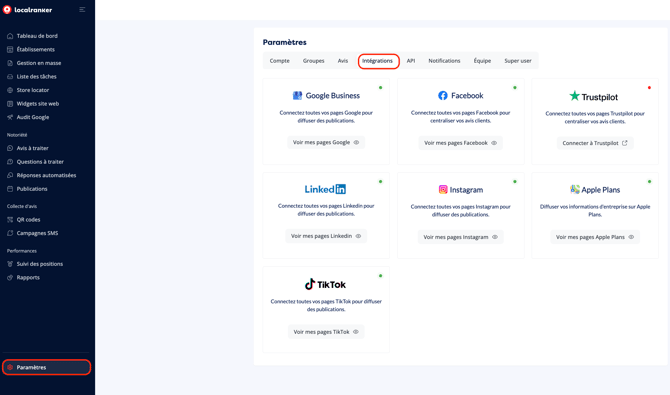The width and height of the screenshot is (670, 395).
Task: Click Voir mes pages Google button
Action: pos(326,142)
